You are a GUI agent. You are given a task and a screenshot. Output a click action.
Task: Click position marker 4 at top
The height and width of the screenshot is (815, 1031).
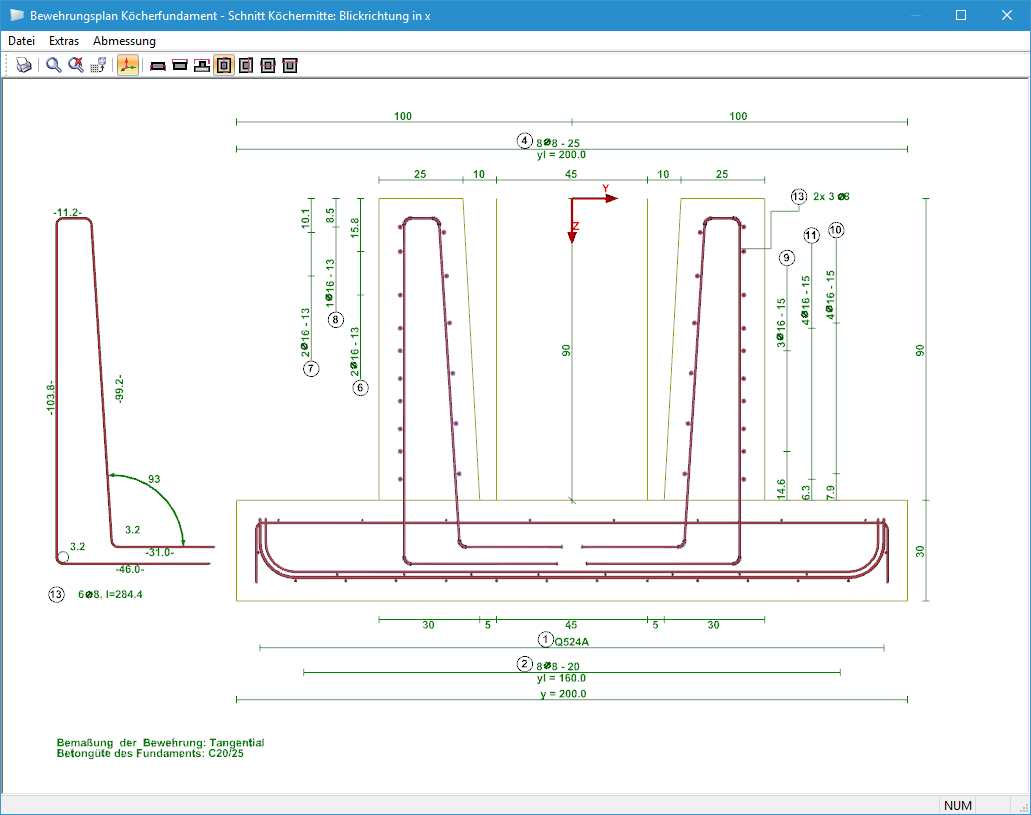pos(524,140)
